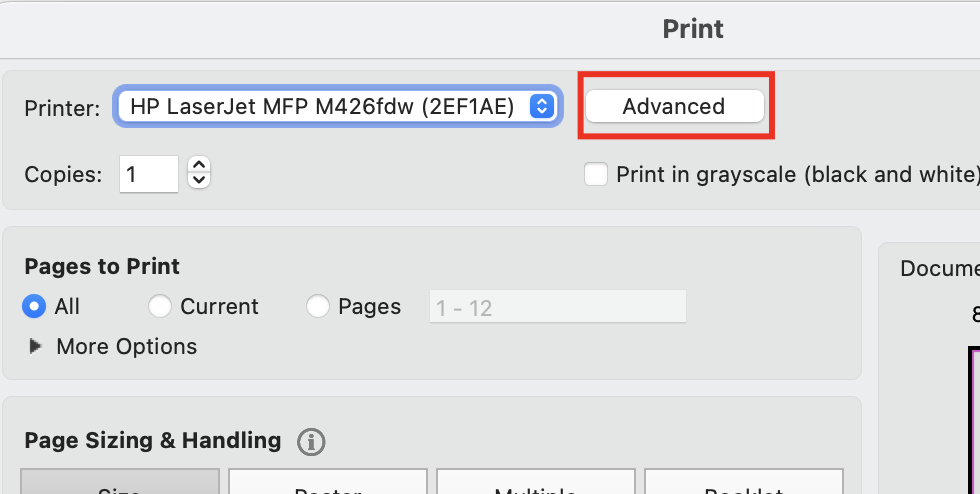Choose the Multiple pages sizing option

click(535, 484)
